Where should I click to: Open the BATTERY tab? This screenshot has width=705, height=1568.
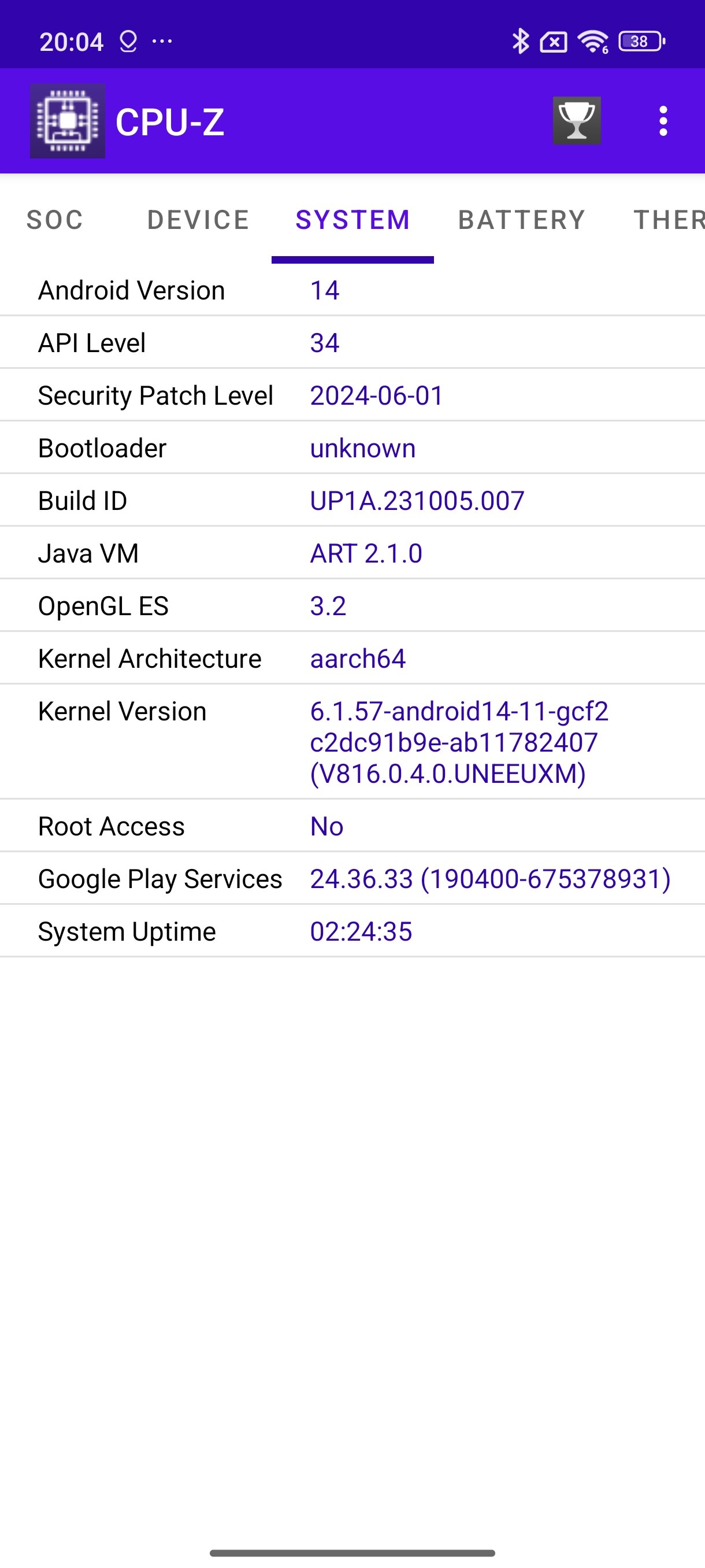(521, 220)
